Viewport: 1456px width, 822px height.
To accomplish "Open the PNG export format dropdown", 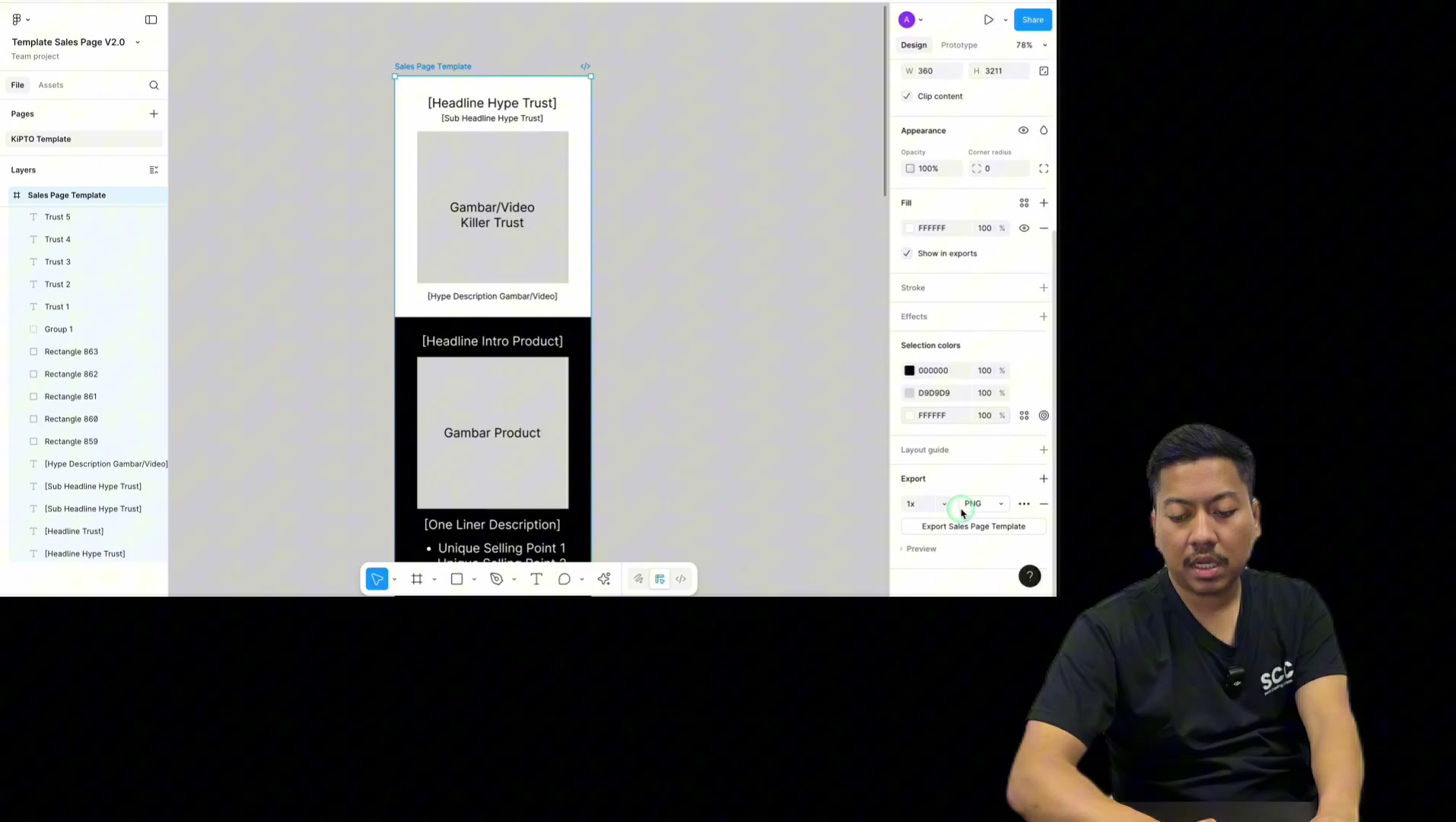I will pos(984,504).
